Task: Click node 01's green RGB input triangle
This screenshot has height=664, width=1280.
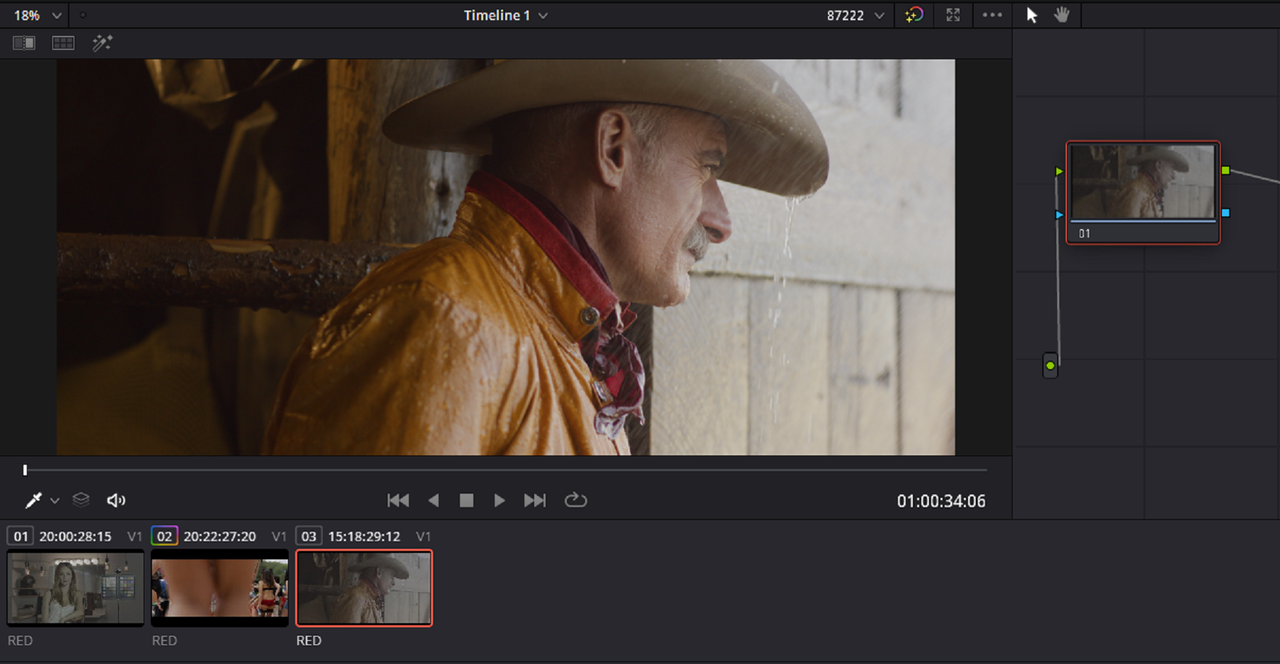Action: 1059,172
